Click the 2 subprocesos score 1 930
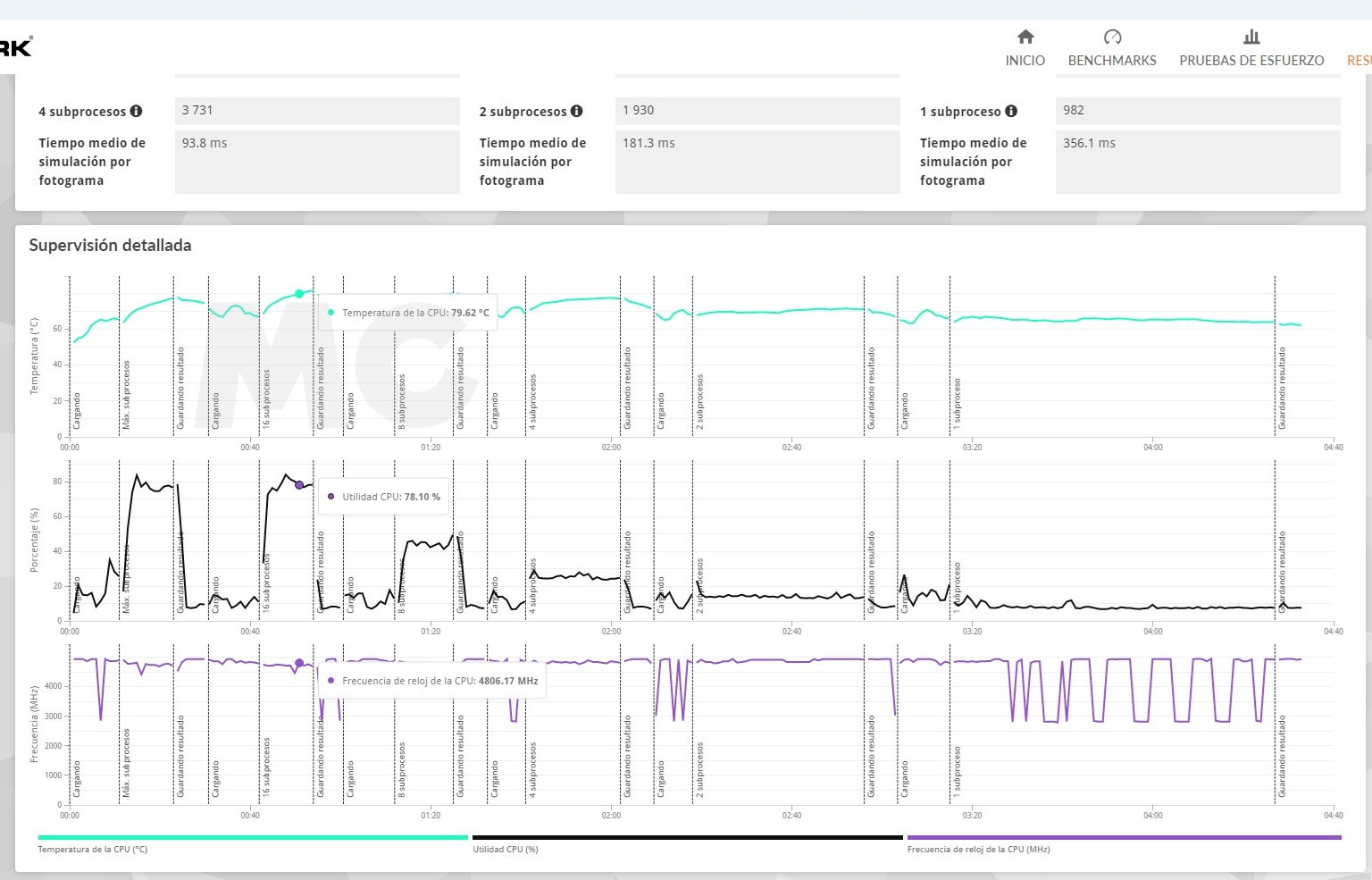Screen dimensions: 1372x880 click(757, 111)
